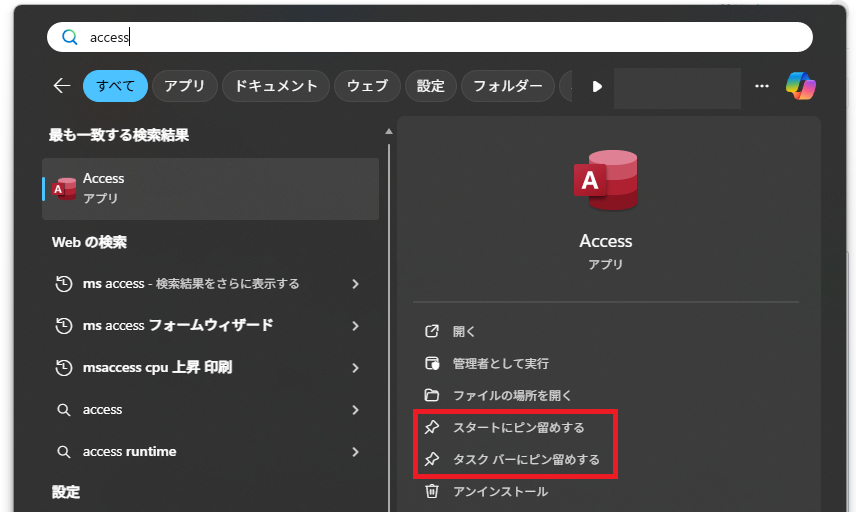Open the Access app best match result
The image size is (856, 512).
pyautogui.click(x=211, y=189)
